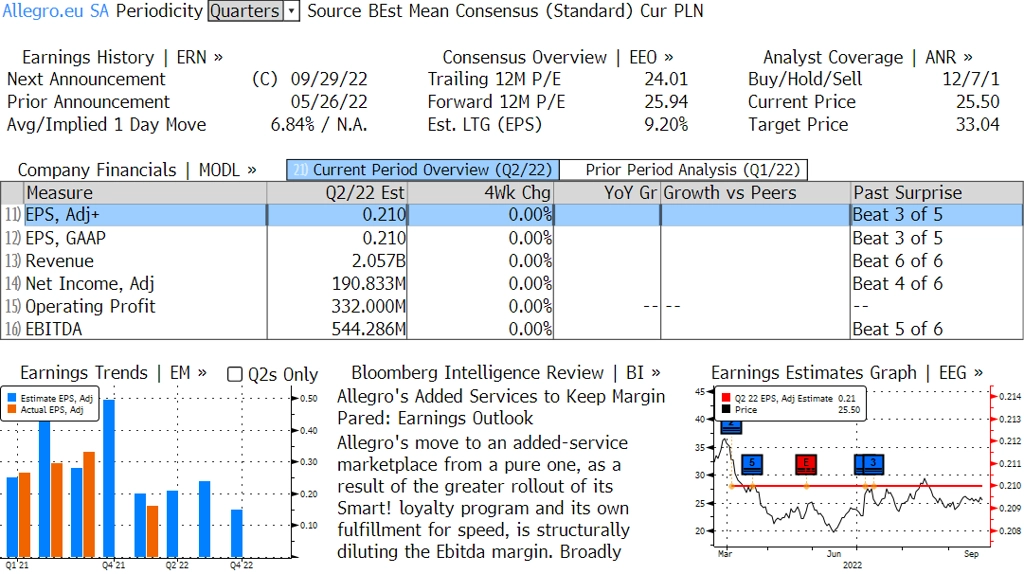Click the YoY Gr column header
The image size is (1024, 574).
(x=607, y=193)
